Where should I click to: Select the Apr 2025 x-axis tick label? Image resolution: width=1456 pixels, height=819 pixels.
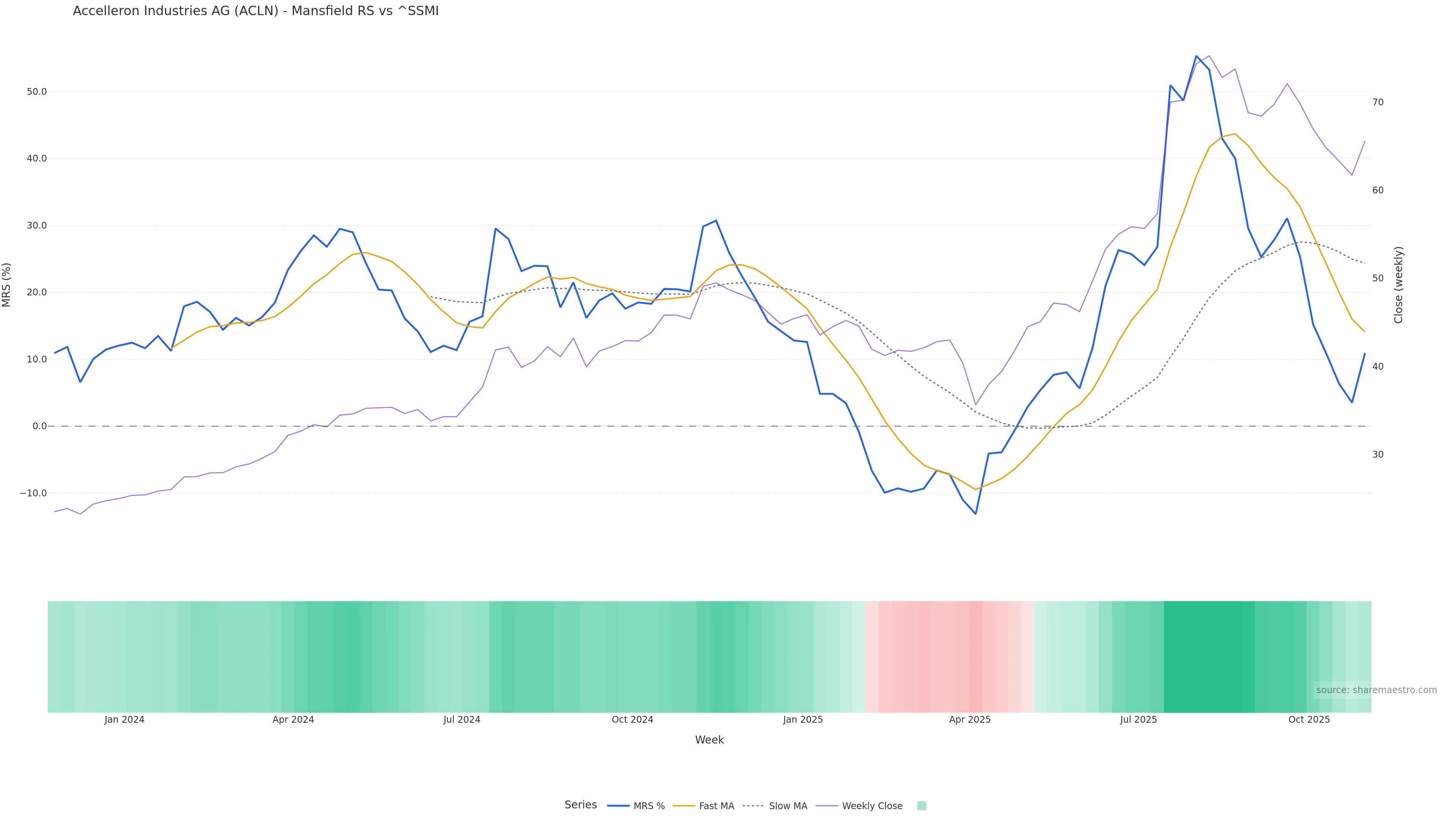pyautogui.click(x=970, y=720)
